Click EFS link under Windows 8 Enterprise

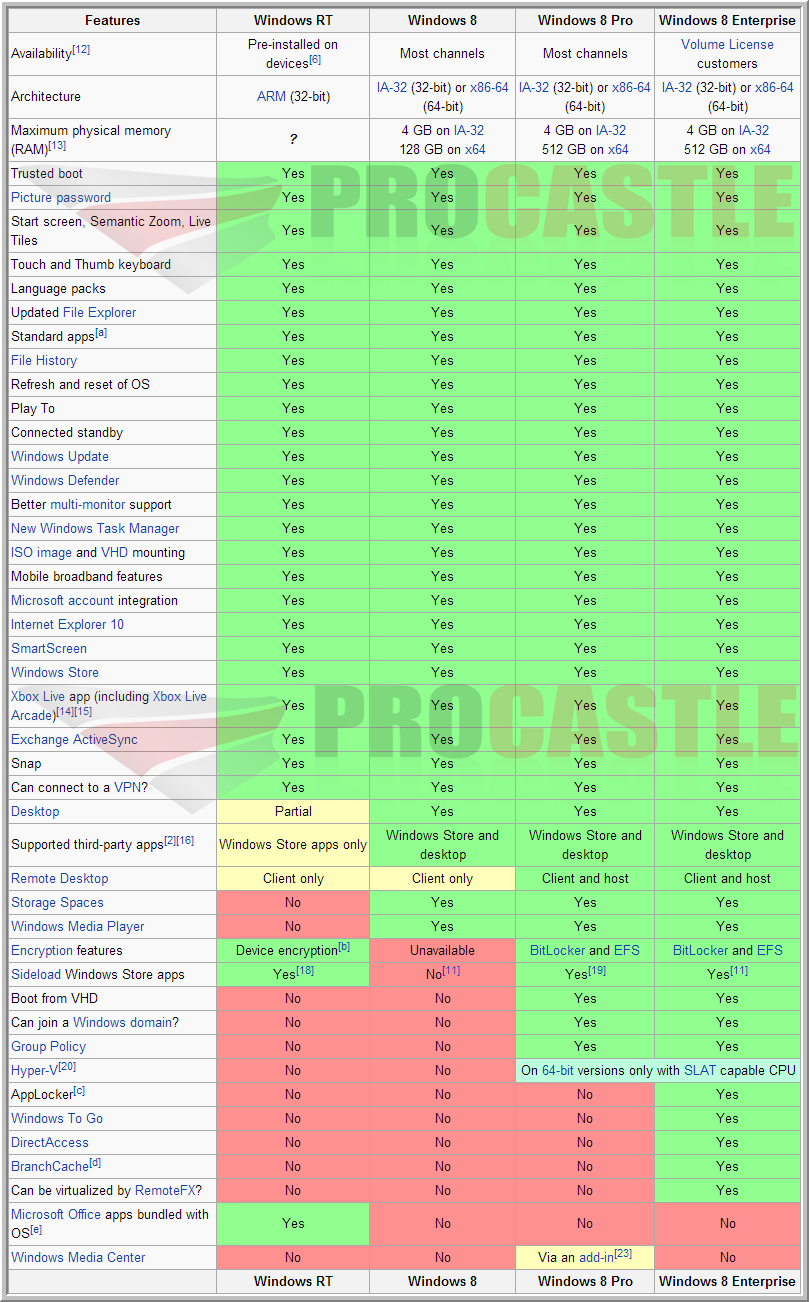pos(770,951)
